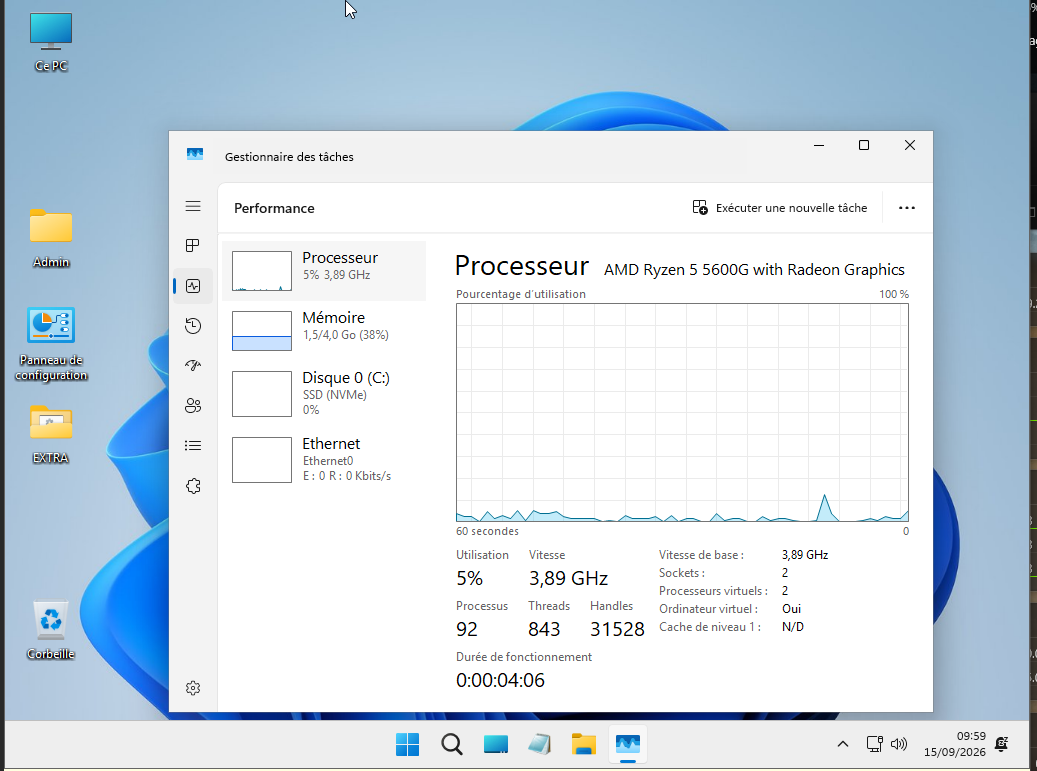Open Ce PC desktop icon
1037x771 pixels.
(x=51, y=42)
